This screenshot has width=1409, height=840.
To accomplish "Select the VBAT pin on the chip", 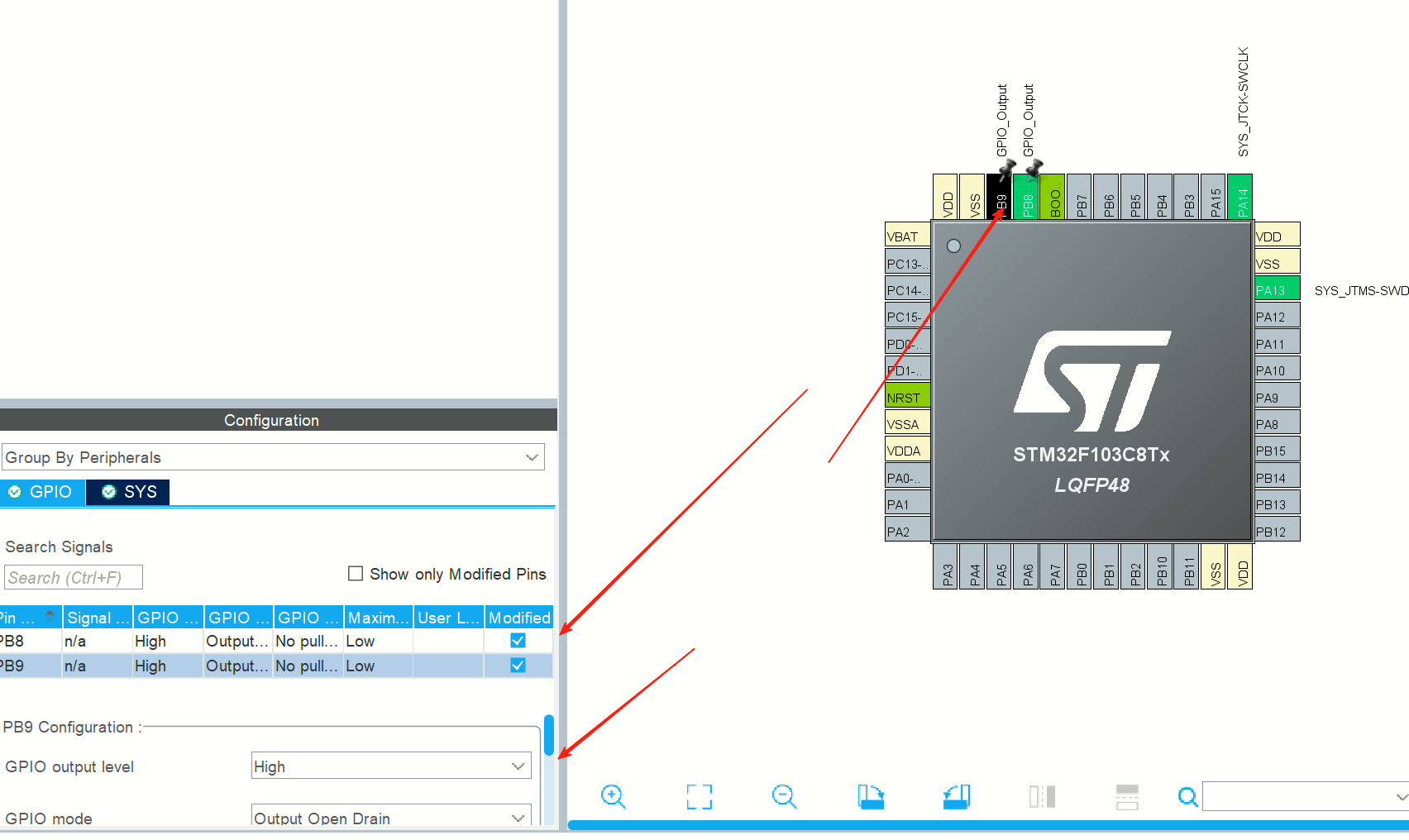I will tap(908, 235).
